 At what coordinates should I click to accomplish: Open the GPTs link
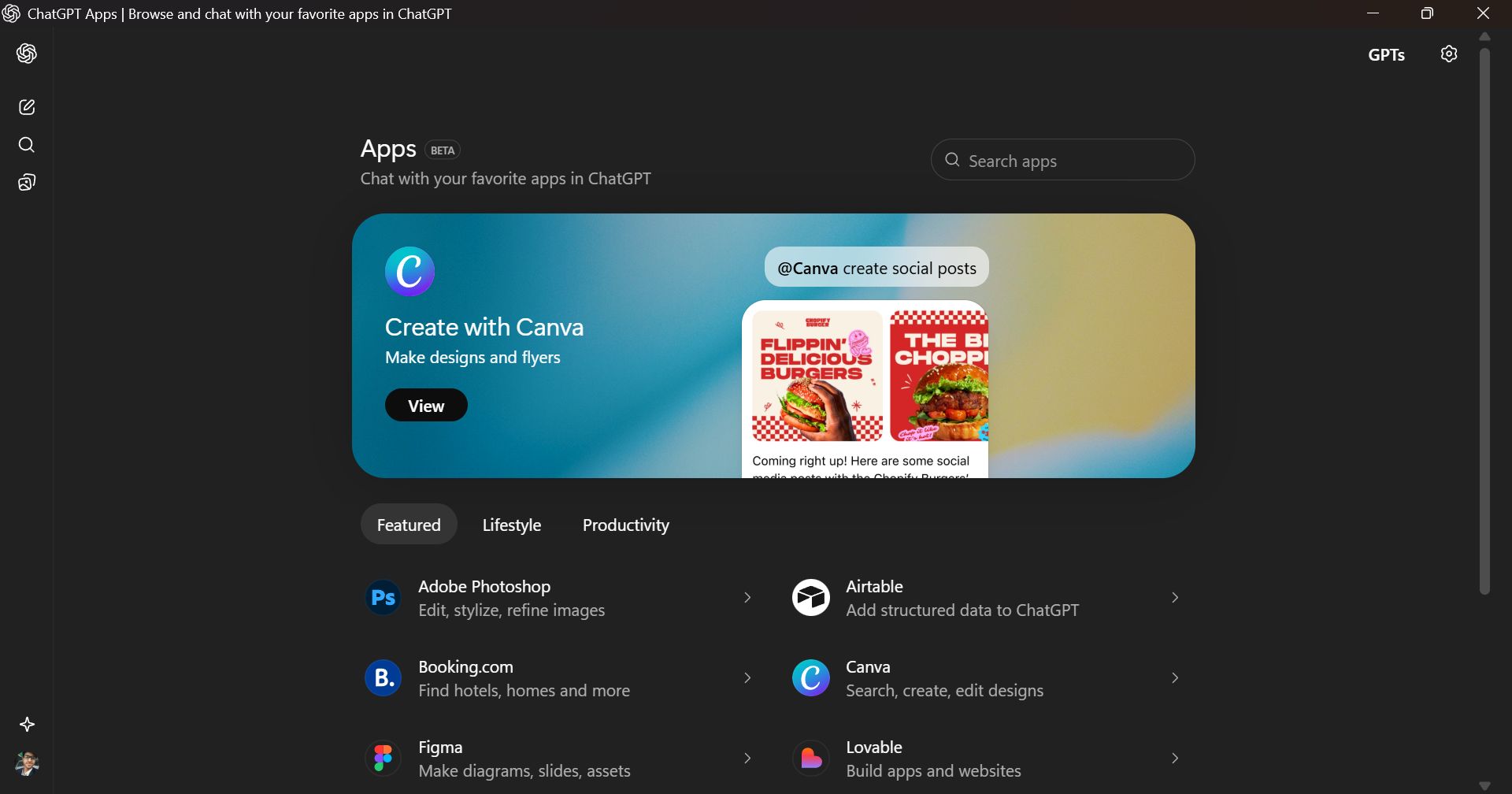[1386, 55]
